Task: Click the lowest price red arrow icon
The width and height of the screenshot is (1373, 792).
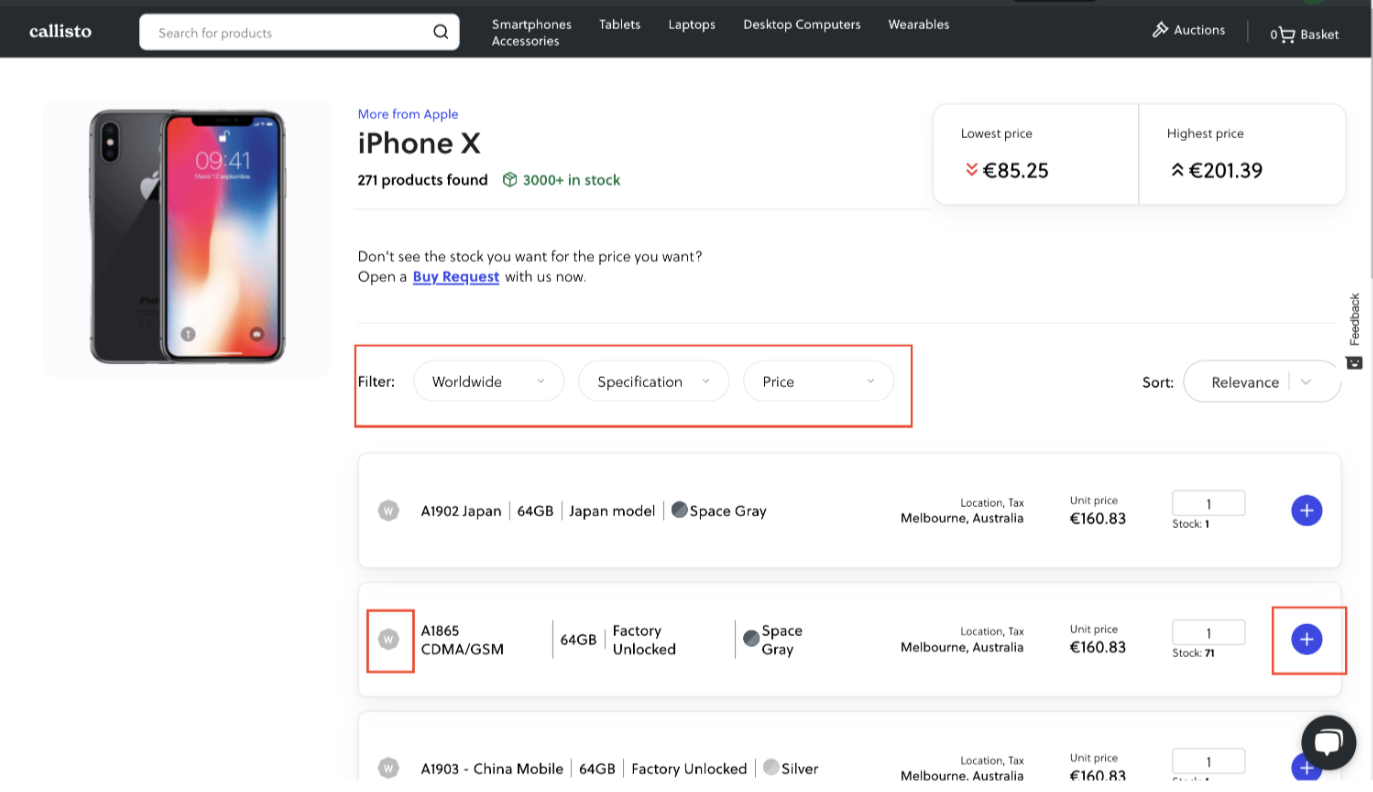Action: pyautogui.click(x=971, y=170)
